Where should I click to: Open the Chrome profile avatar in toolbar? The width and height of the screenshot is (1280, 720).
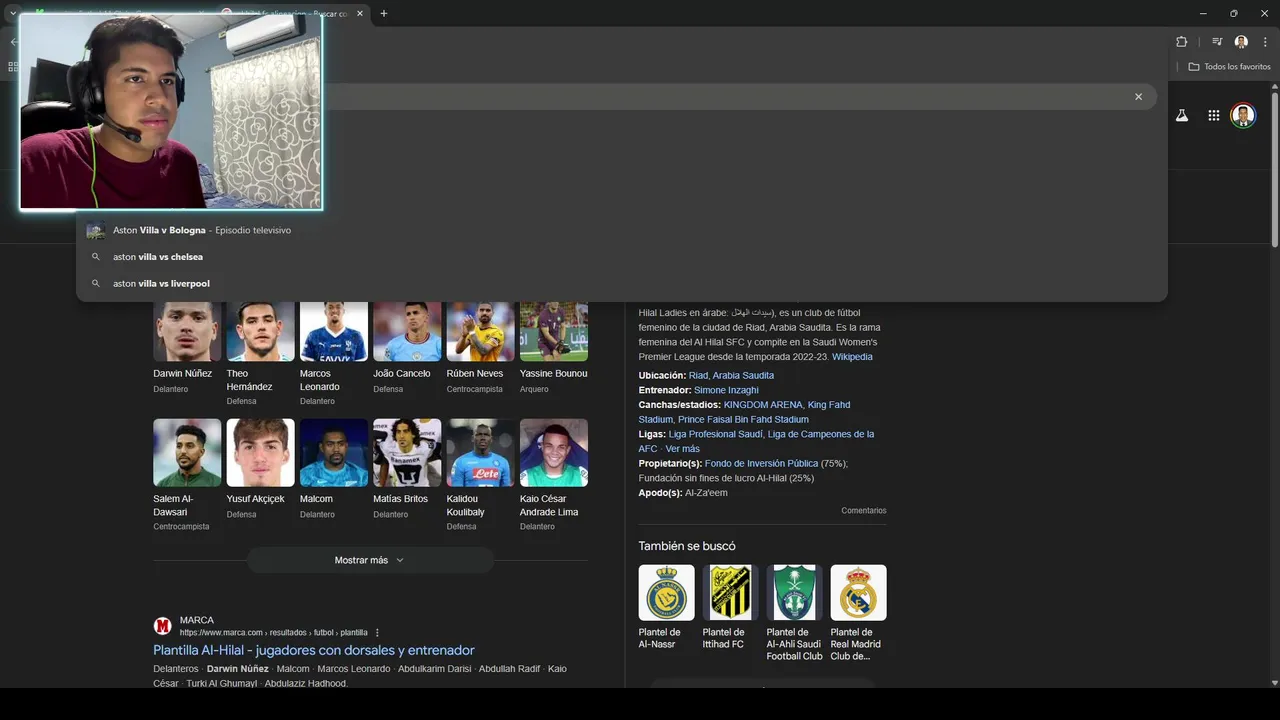1241,42
